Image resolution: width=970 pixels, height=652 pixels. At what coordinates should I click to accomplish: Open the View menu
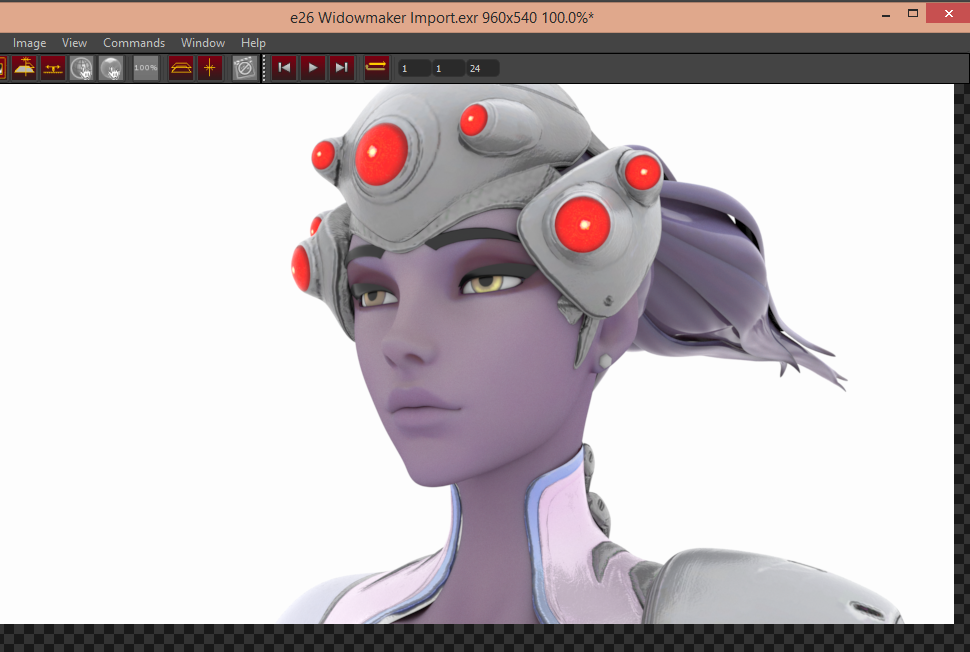pos(74,43)
